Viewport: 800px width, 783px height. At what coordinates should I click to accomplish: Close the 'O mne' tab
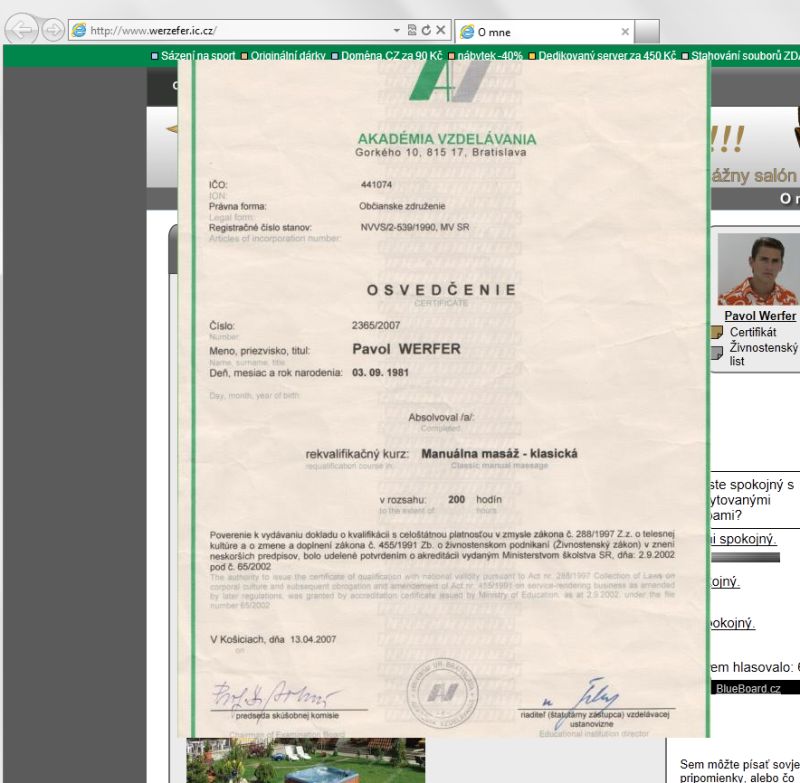coord(625,32)
